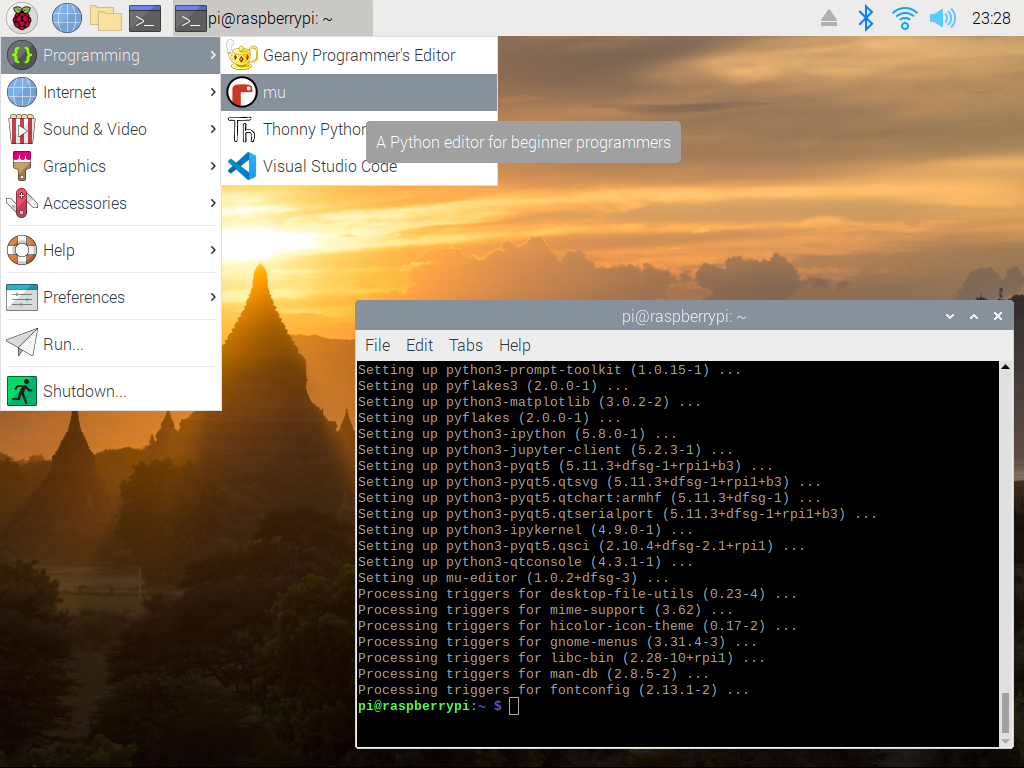Expand the Accessories submenu arrow

click(213, 203)
